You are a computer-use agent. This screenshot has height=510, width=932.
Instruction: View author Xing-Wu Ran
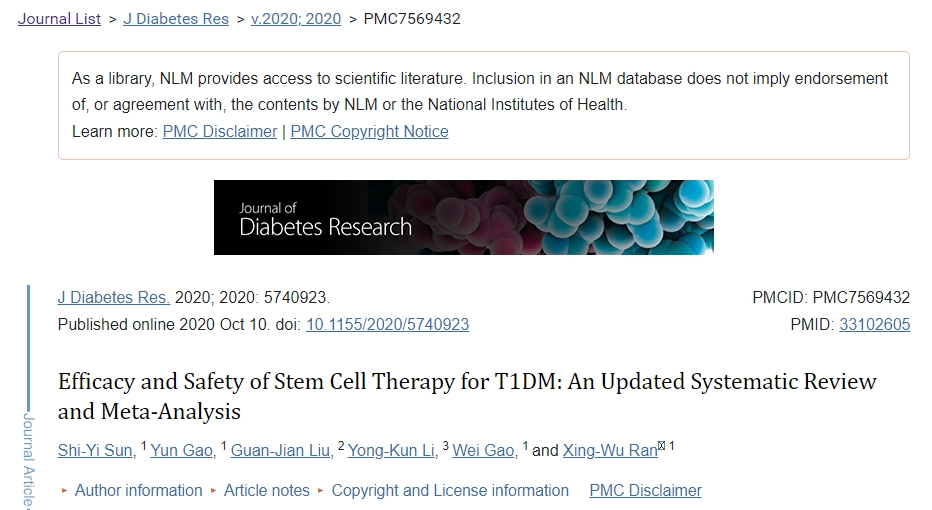pyautogui.click(x=609, y=450)
